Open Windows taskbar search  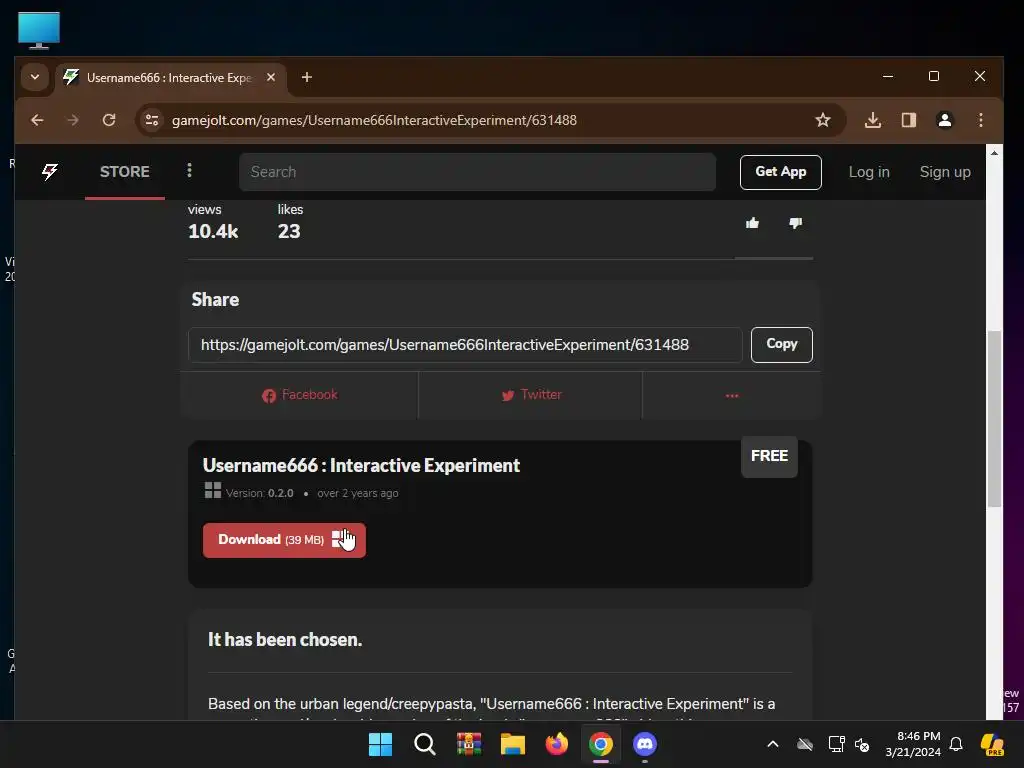pos(424,744)
